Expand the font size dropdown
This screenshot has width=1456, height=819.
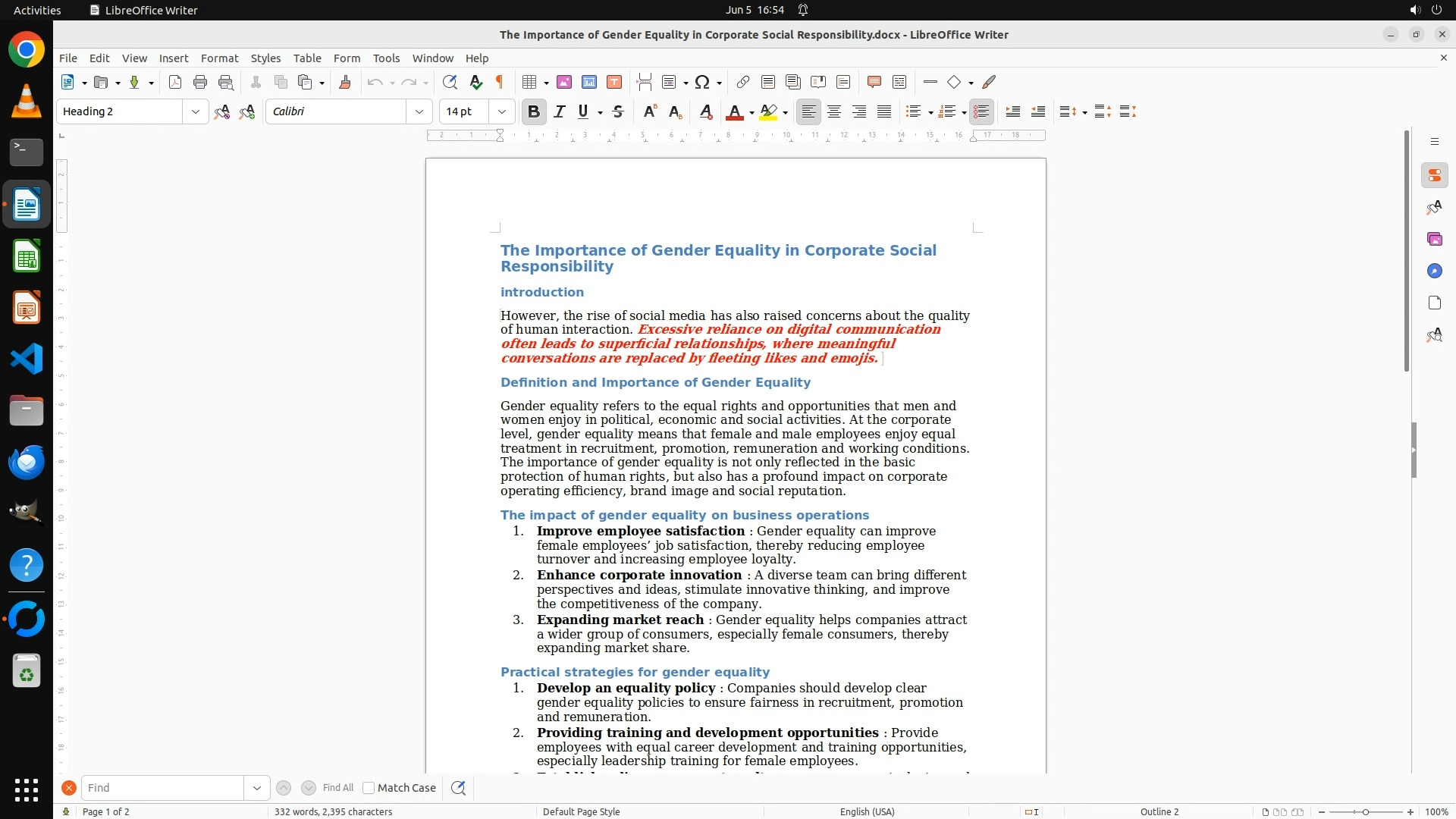(x=502, y=111)
